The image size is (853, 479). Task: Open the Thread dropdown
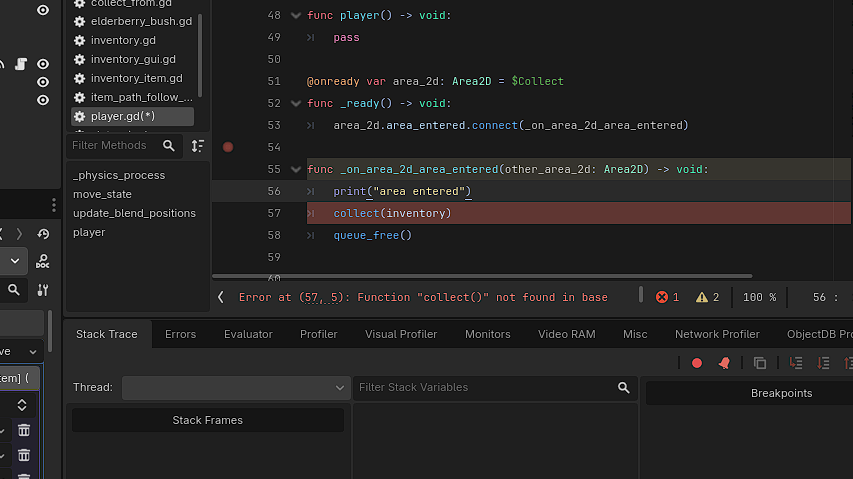(235, 388)
